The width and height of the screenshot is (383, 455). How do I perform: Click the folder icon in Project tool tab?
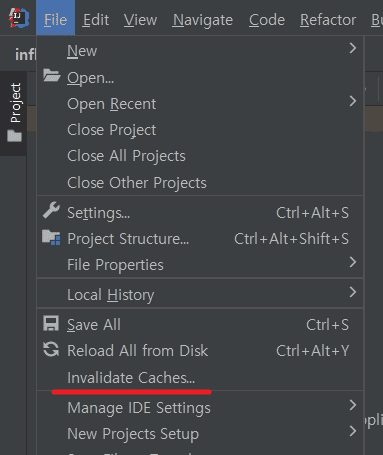tap(15, 136)
